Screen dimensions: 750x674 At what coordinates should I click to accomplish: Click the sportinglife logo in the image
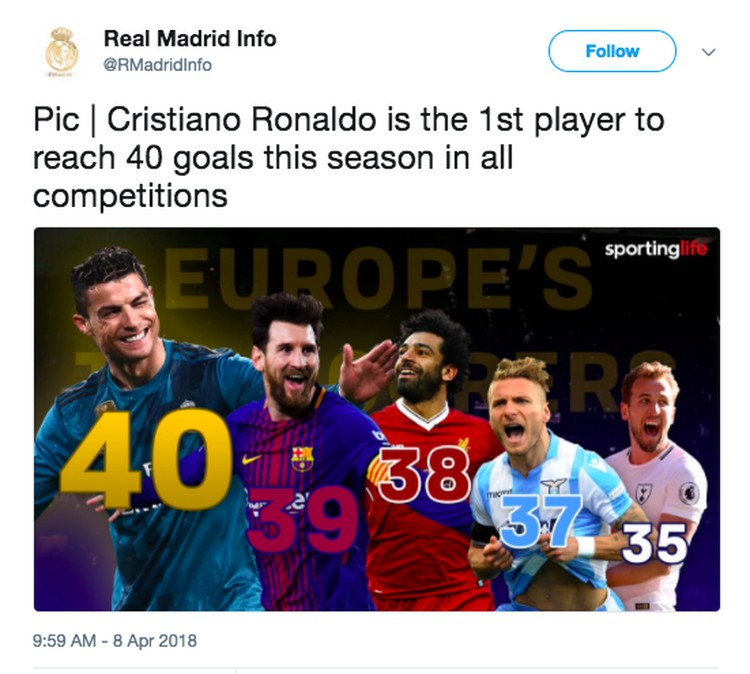(x=655, y=249)
